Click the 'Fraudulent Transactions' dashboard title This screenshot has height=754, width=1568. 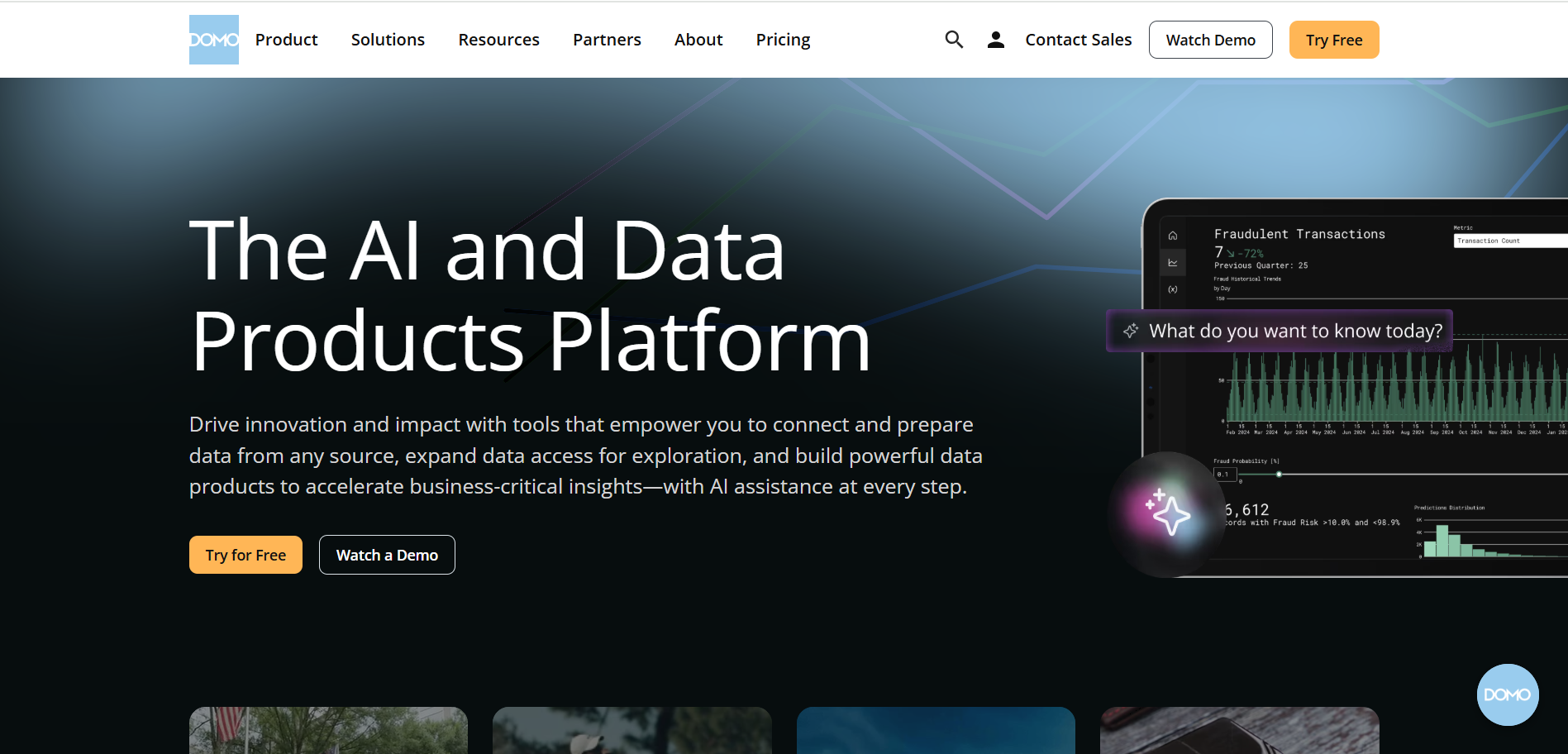coord(1299,234)
